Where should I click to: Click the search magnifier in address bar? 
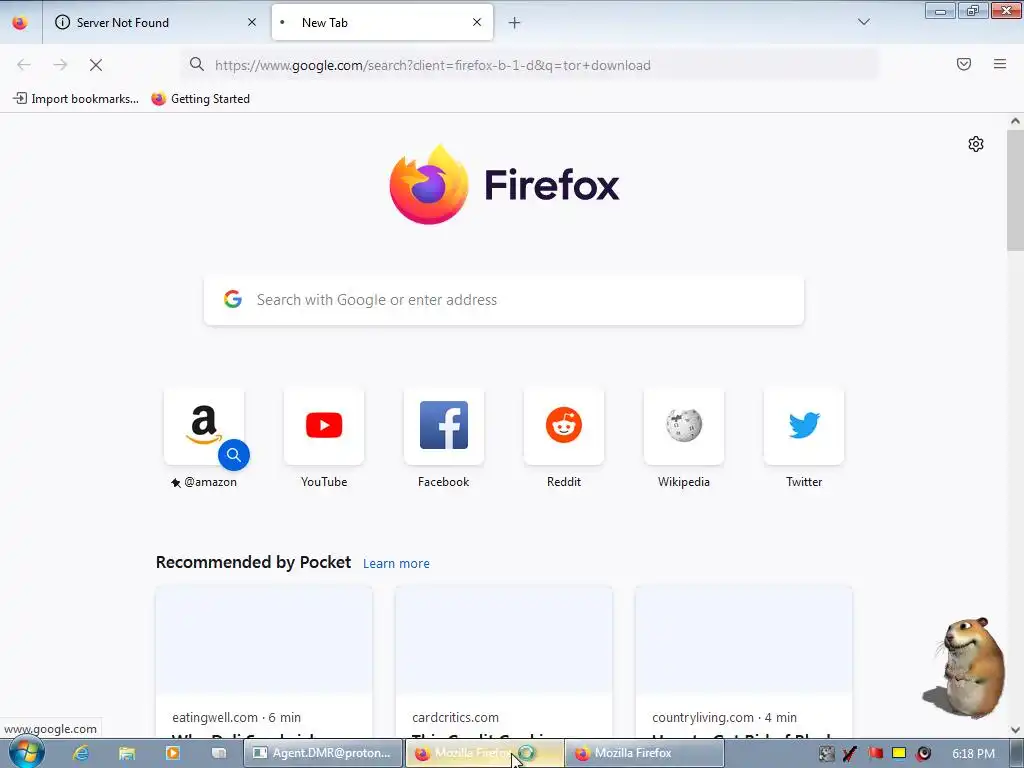197,65
